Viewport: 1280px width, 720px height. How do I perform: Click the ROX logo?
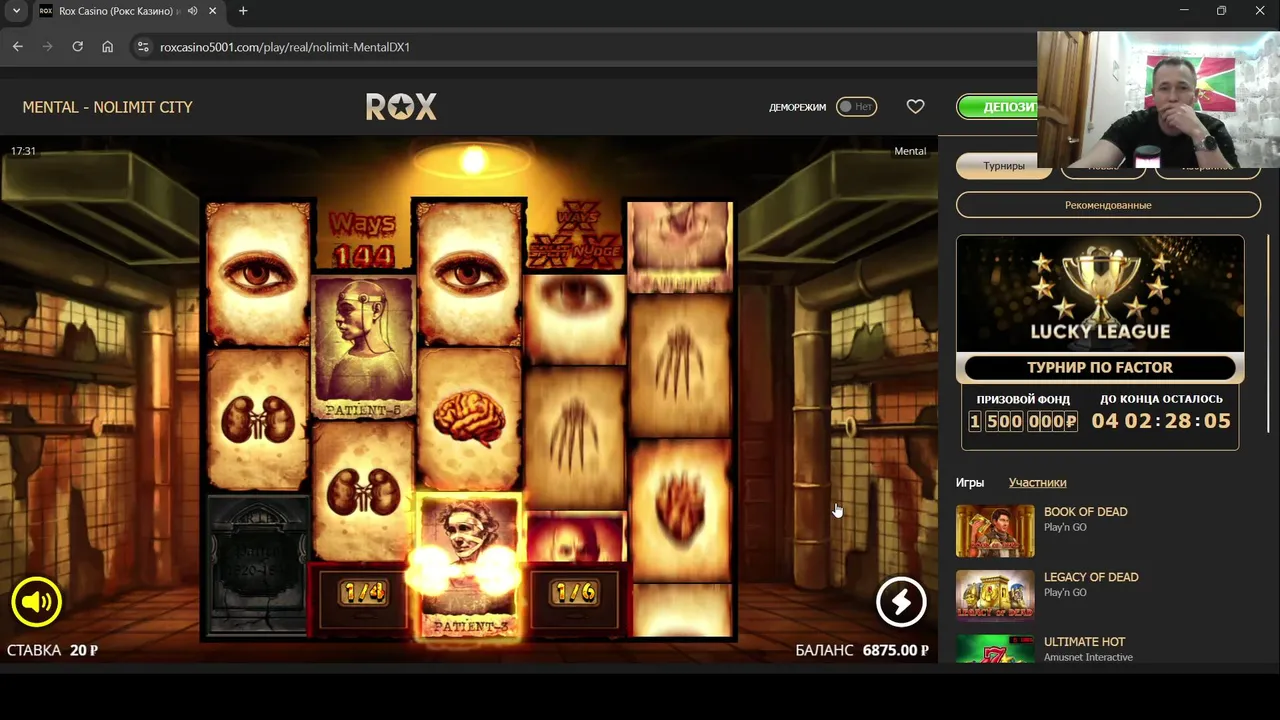[401, 107]
